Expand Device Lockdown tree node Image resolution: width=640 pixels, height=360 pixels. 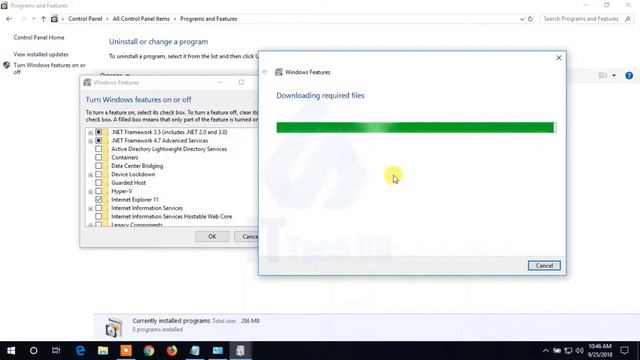(90, 175)
